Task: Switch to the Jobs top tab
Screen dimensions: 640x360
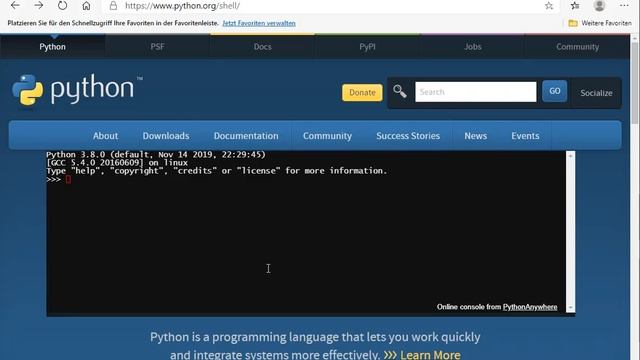Action: click(x=473, y=47)
